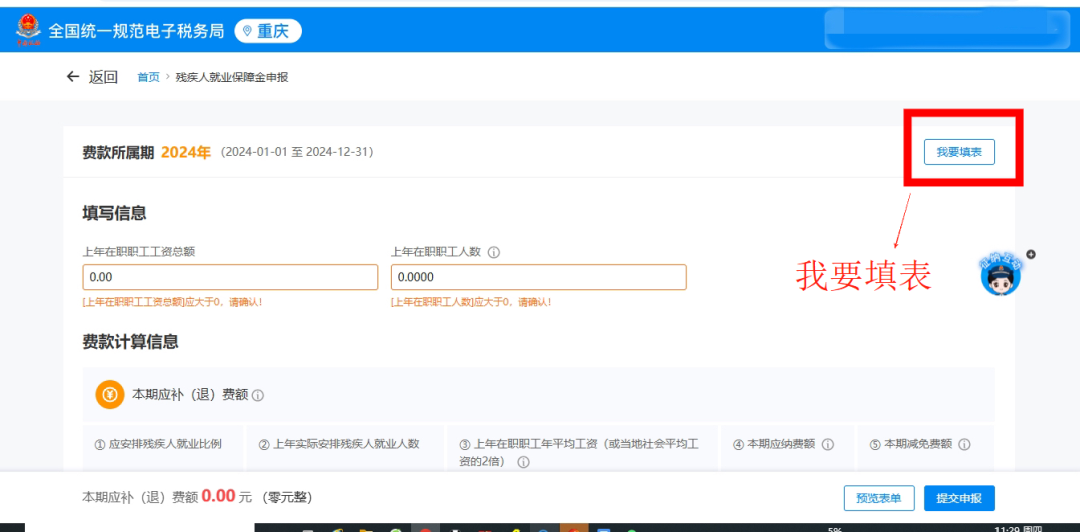Viewport: 1080px width, 532px height.
Task: Go to 首页 via breadcrumb
Action: point(148,77)
